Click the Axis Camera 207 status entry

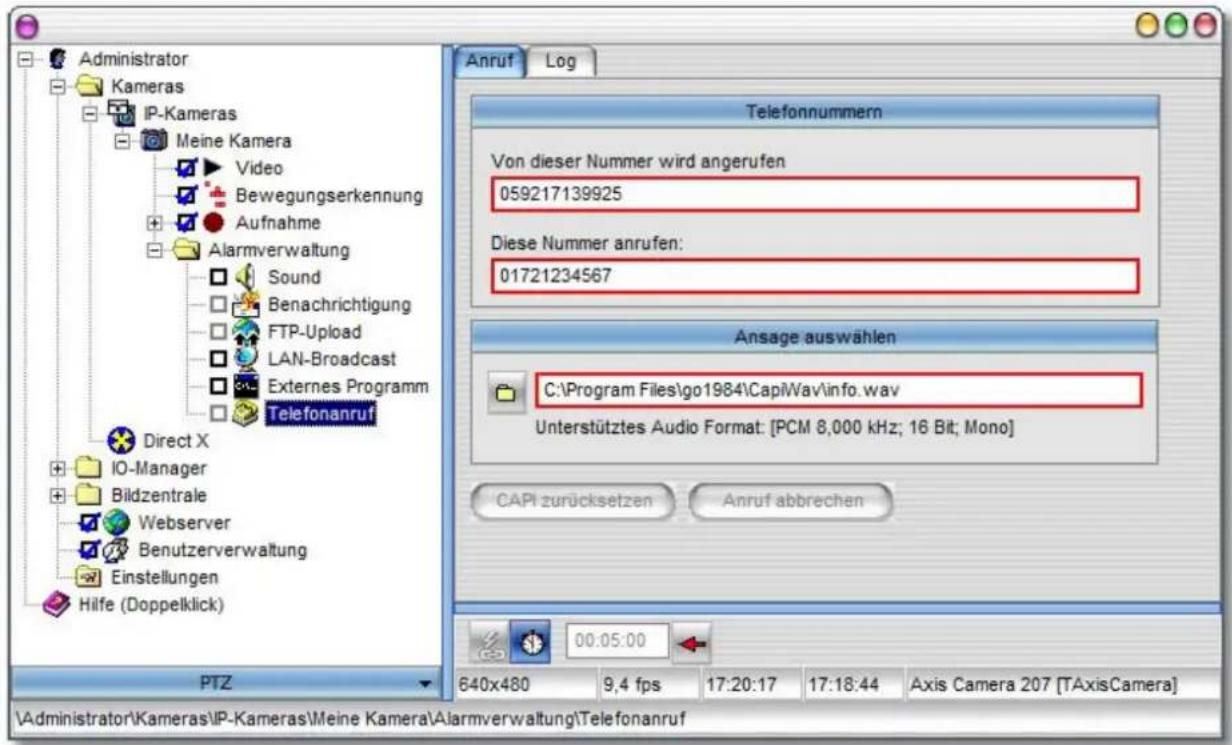pyautogui.click(x=1062, y=687)
